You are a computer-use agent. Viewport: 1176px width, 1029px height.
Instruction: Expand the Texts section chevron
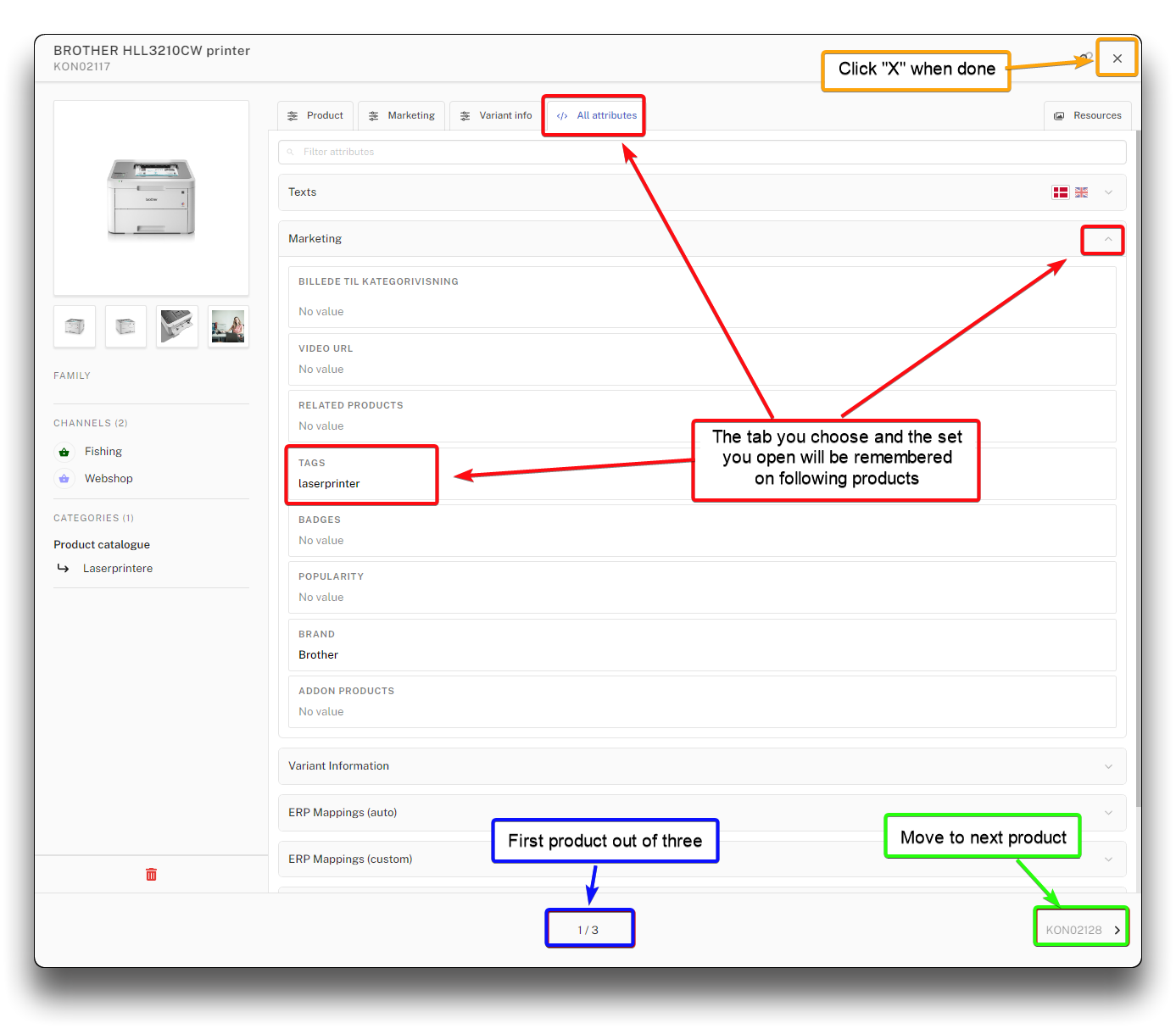click(x=1107, y=192)
